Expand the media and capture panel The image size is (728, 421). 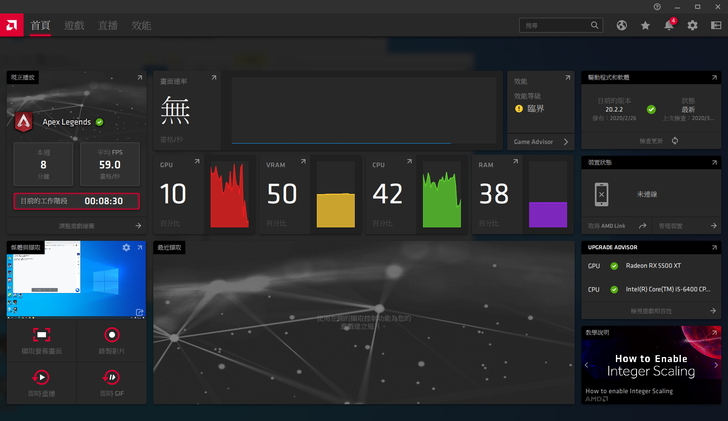click(140, 248)
